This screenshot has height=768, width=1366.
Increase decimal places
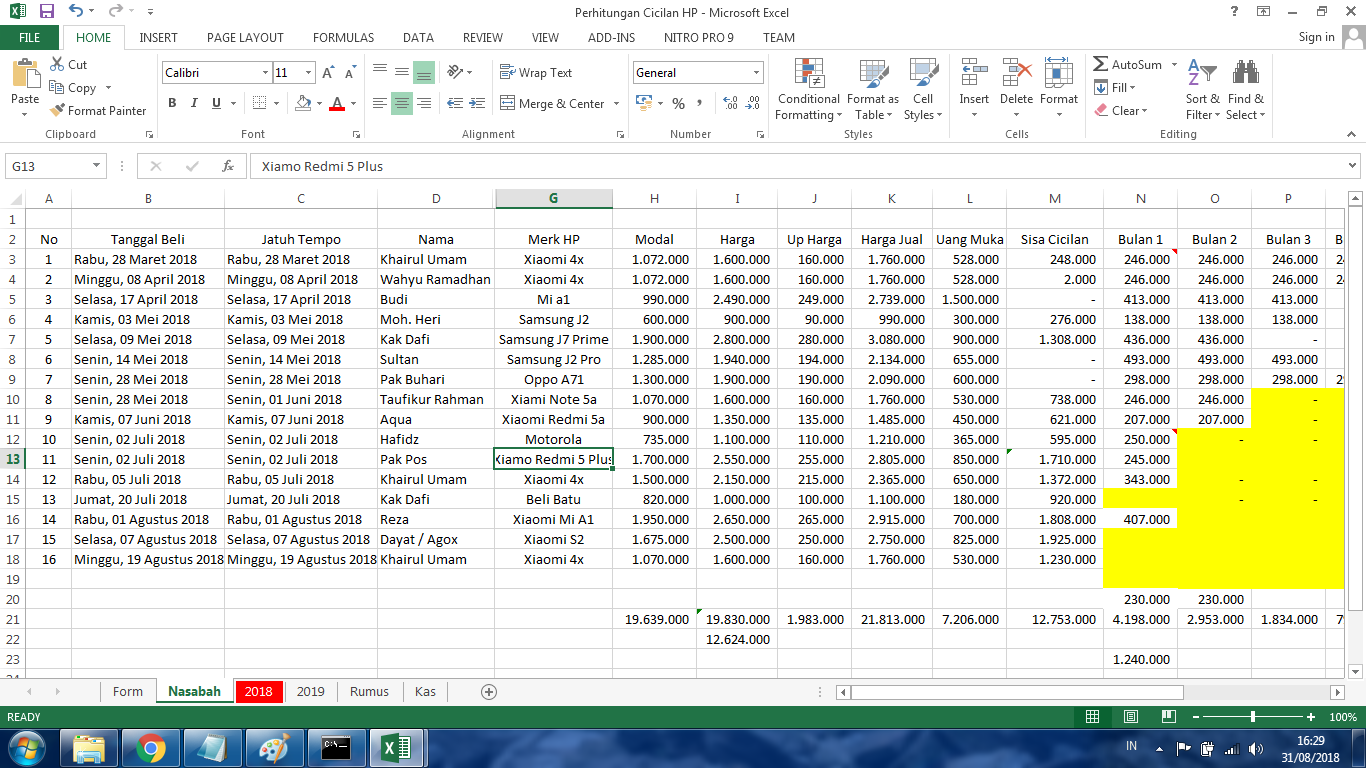[730, 103]
